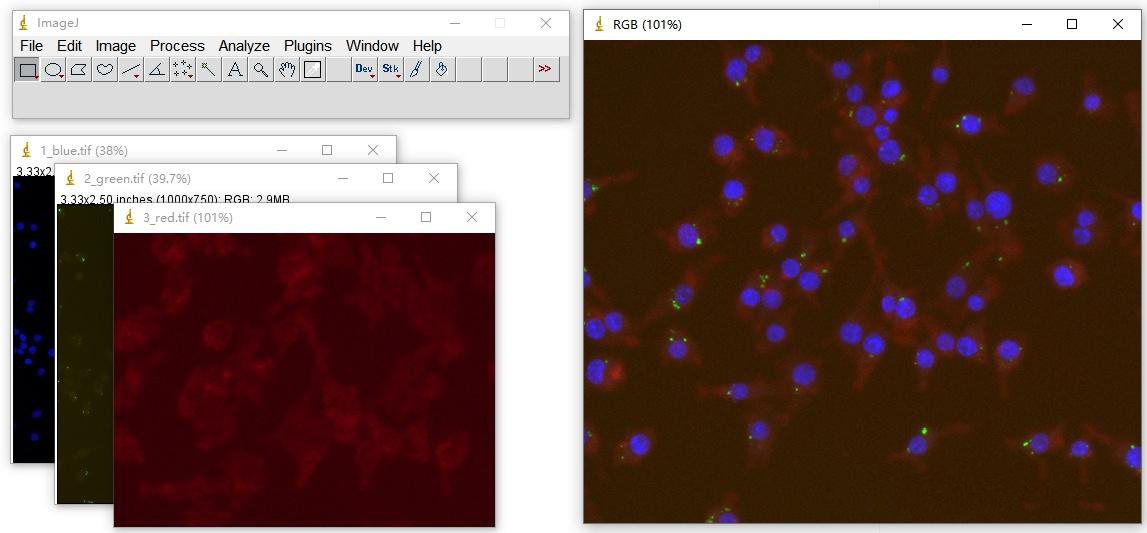Select the Text tool
The image size is (1147, 533).
[x=235, y=69]
